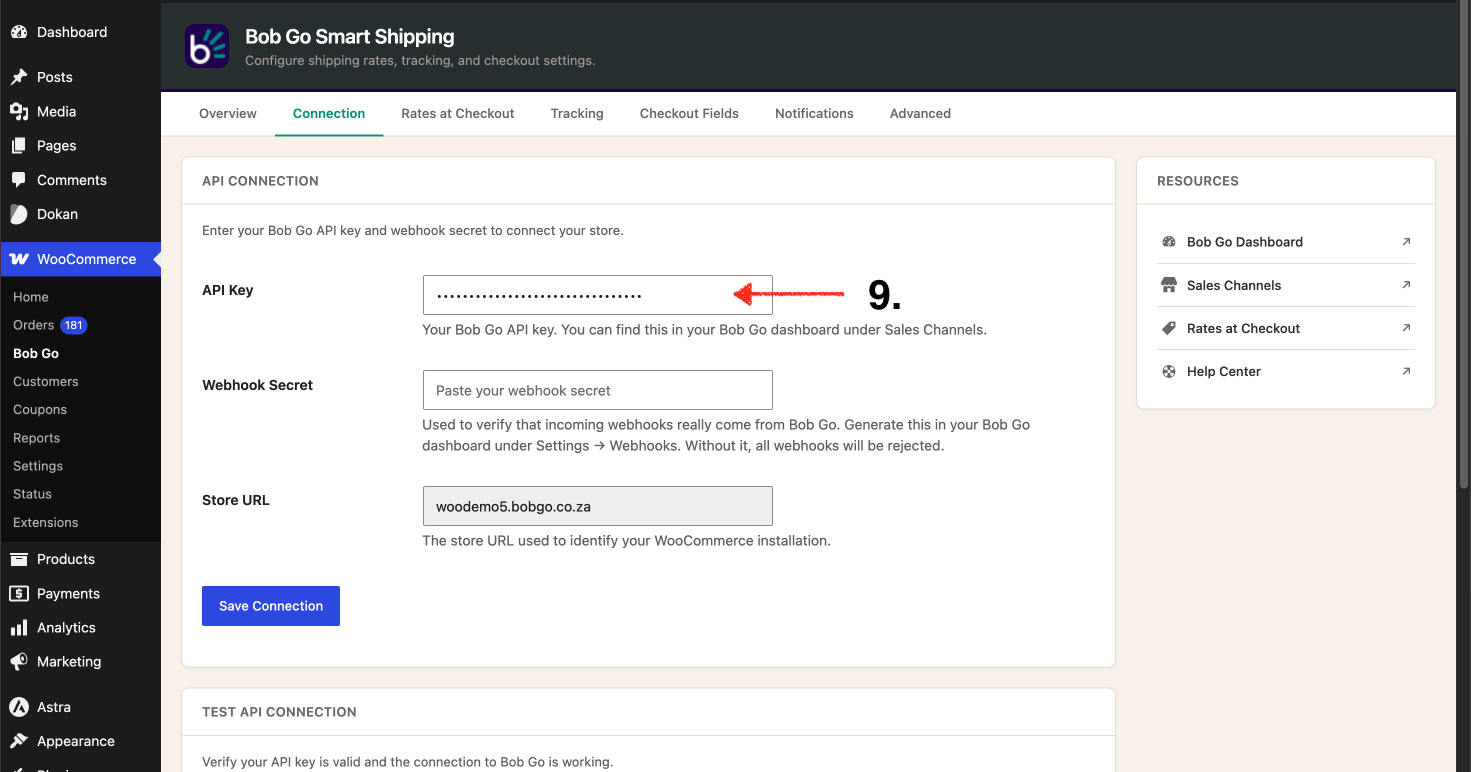Open WooCommerce Settings submenu item

click(x=38, y=466)
